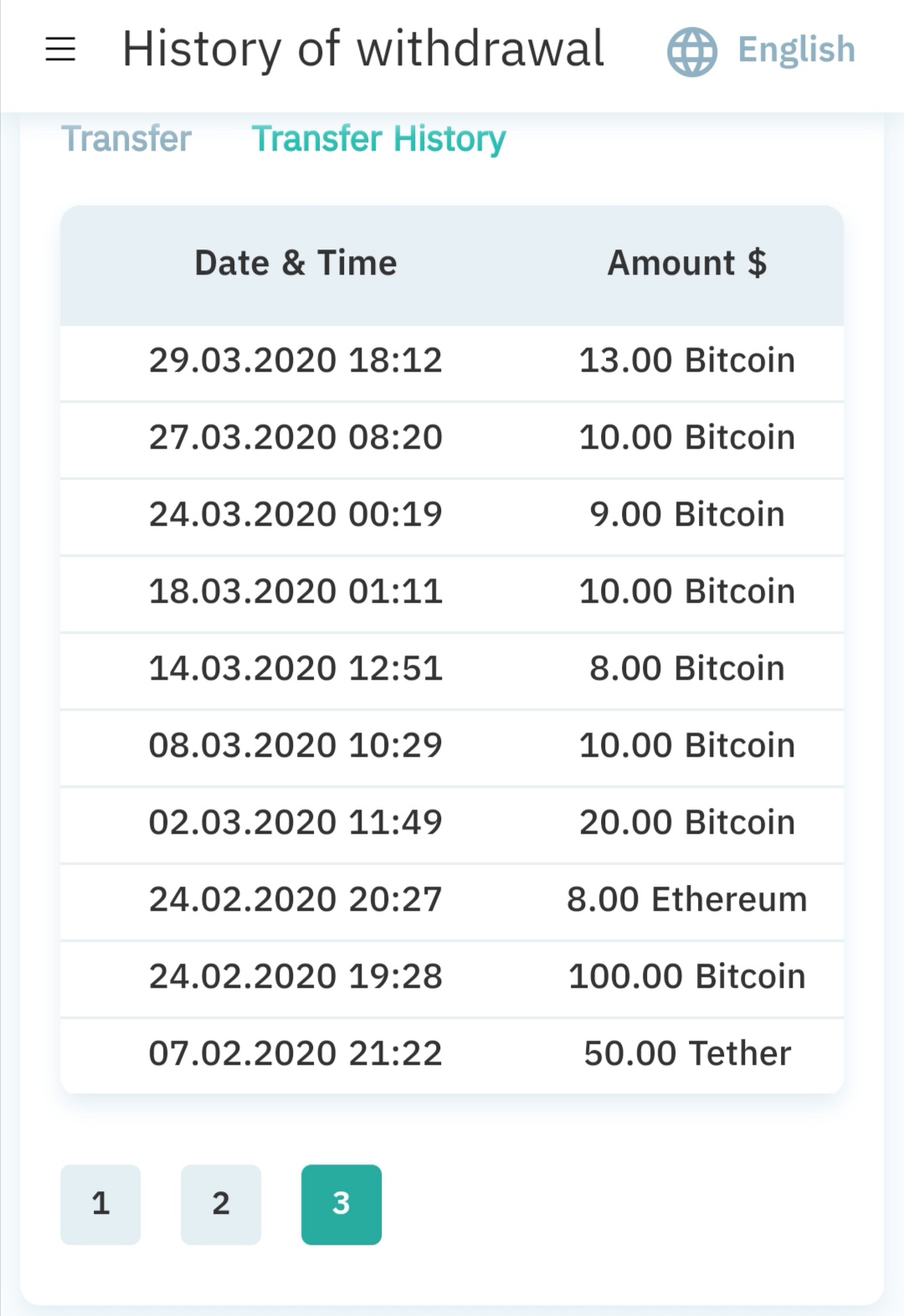904x1316 pixels.
Task: Click the 9.00 Bitcoin amount entry
Action: click(x=686, y=515)
